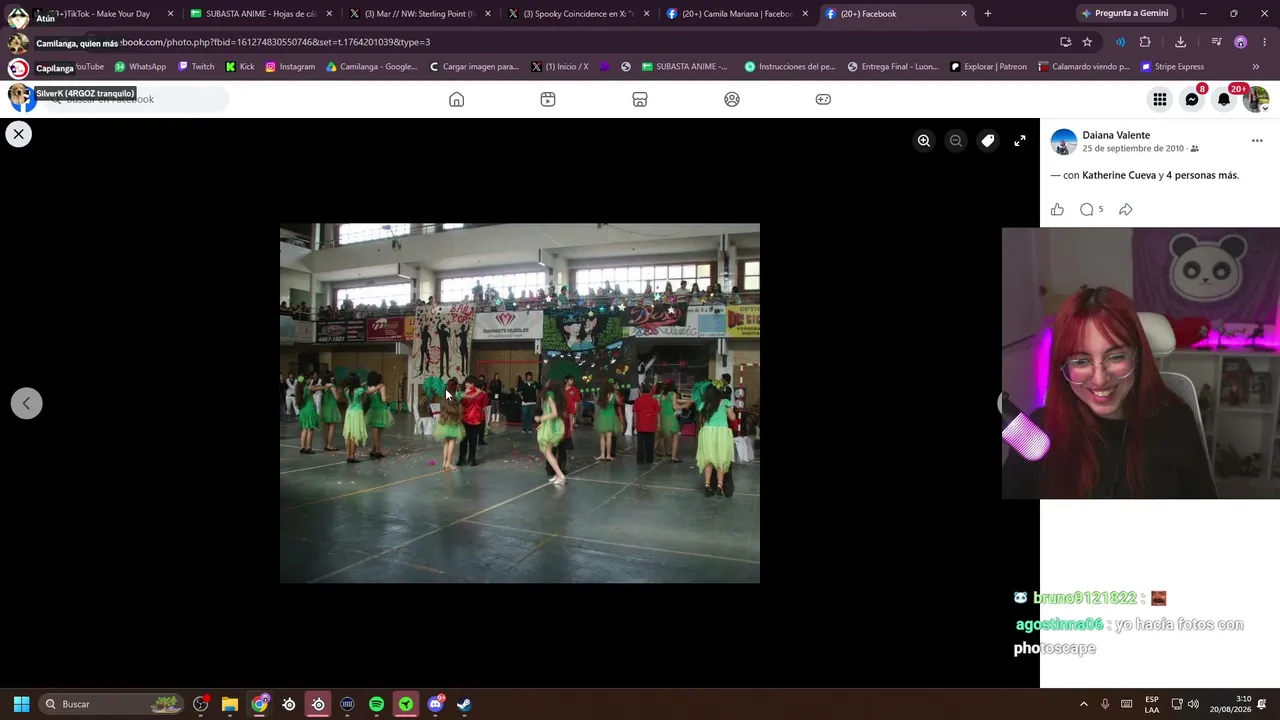Screen dimensions: 1280x720
Task: Click Daiana Valente's profile picture
Action: pos(1064,142)
